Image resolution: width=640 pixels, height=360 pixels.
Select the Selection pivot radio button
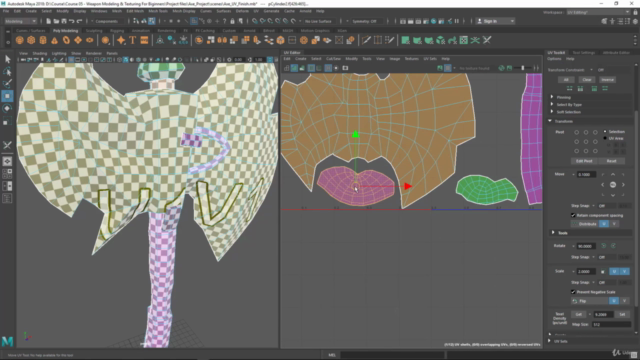605,132
